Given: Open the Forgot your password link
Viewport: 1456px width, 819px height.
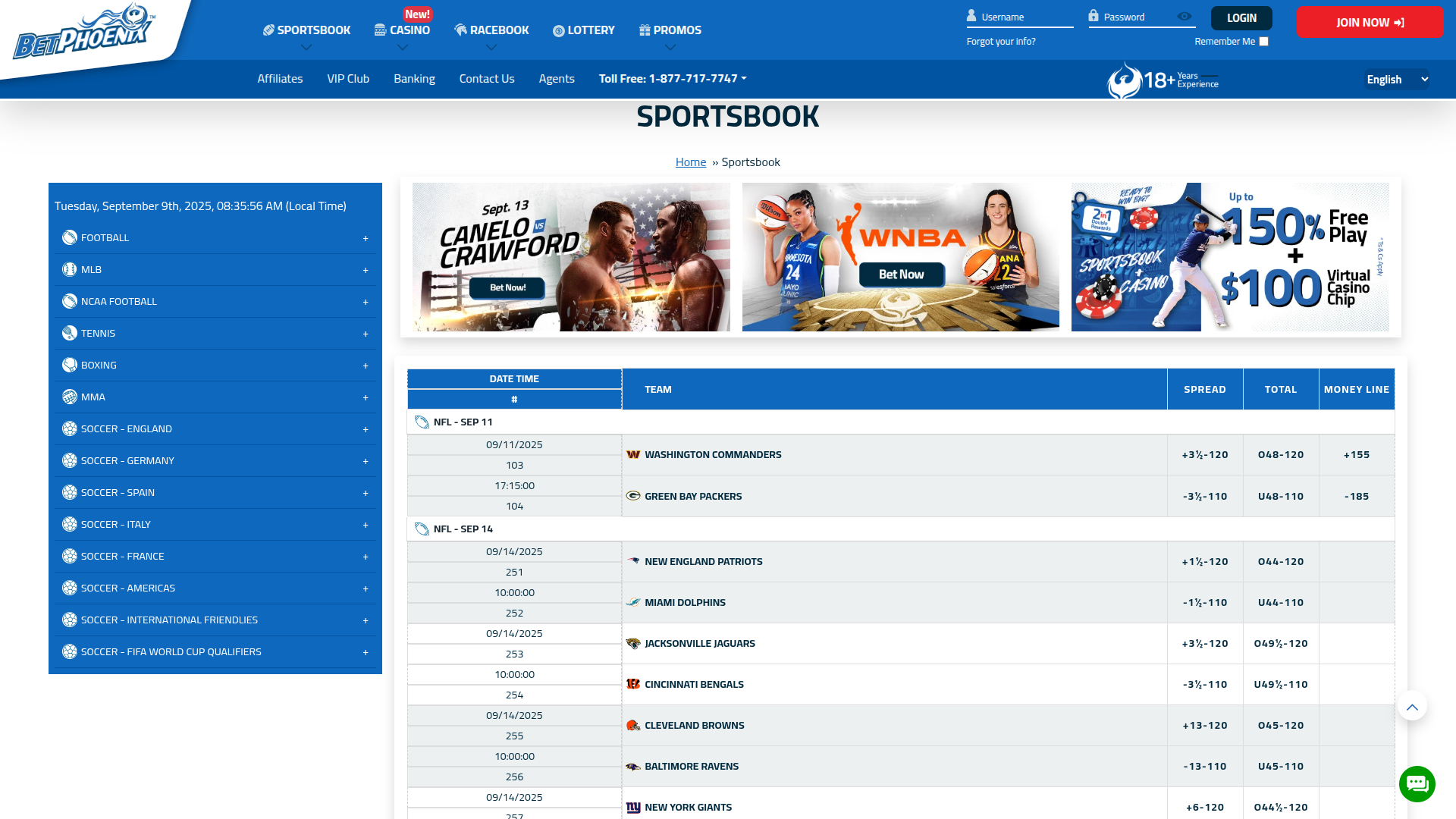Looking at the screenshot, I should click(1001, 41).
